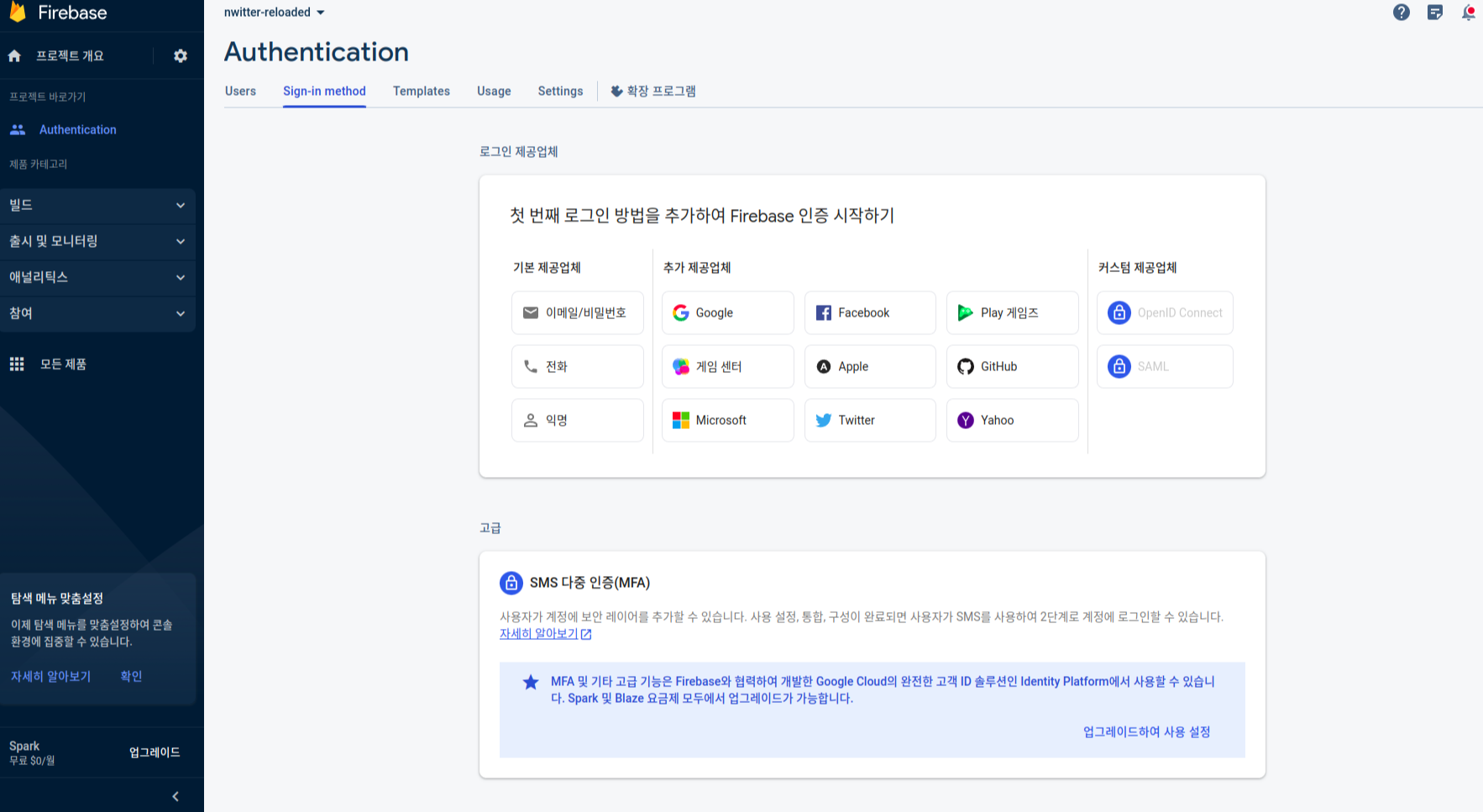Collapse the sidebar with the chevron
The height and width of the screenshot is (812, 1483).
pos(176,796)
